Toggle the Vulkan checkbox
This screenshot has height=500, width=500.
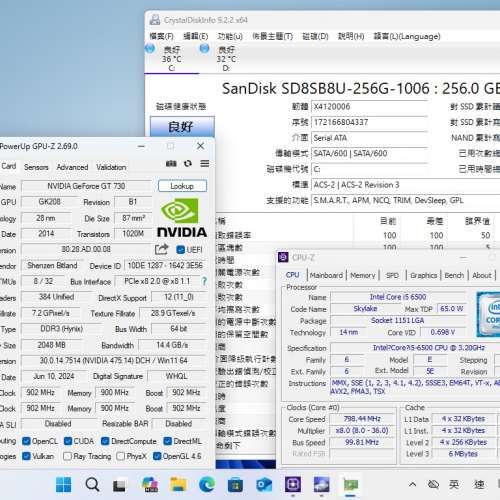tap(26, 456)
